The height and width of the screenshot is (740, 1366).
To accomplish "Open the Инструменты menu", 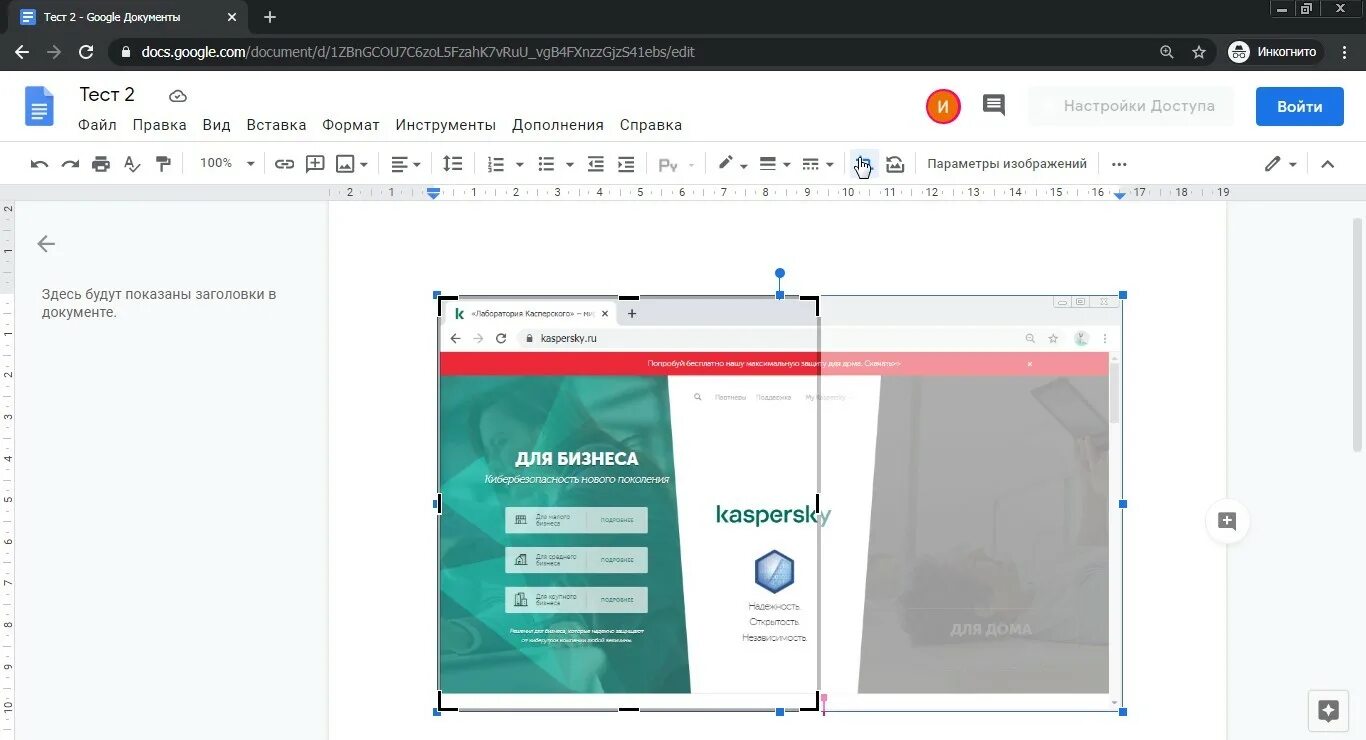I will 446,125.
